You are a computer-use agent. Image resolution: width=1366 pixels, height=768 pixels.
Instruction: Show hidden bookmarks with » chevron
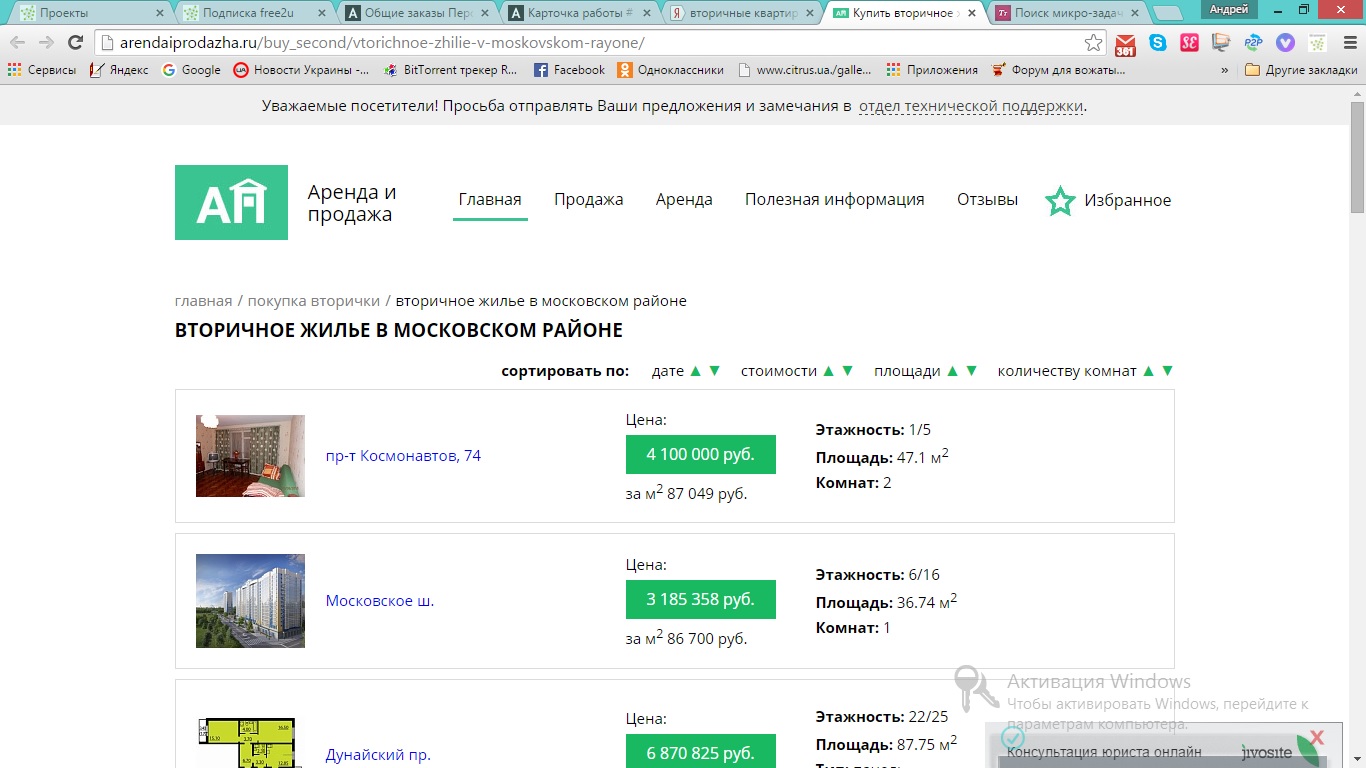point(1225,70)
